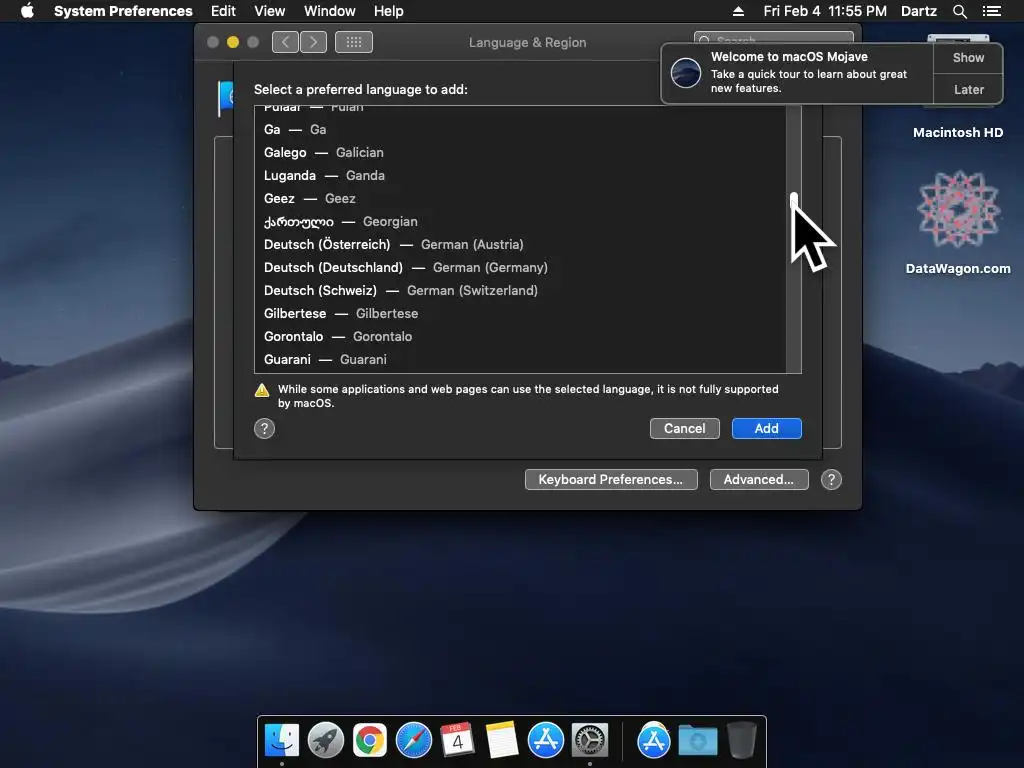Open the Apple menu

(27, 11)
